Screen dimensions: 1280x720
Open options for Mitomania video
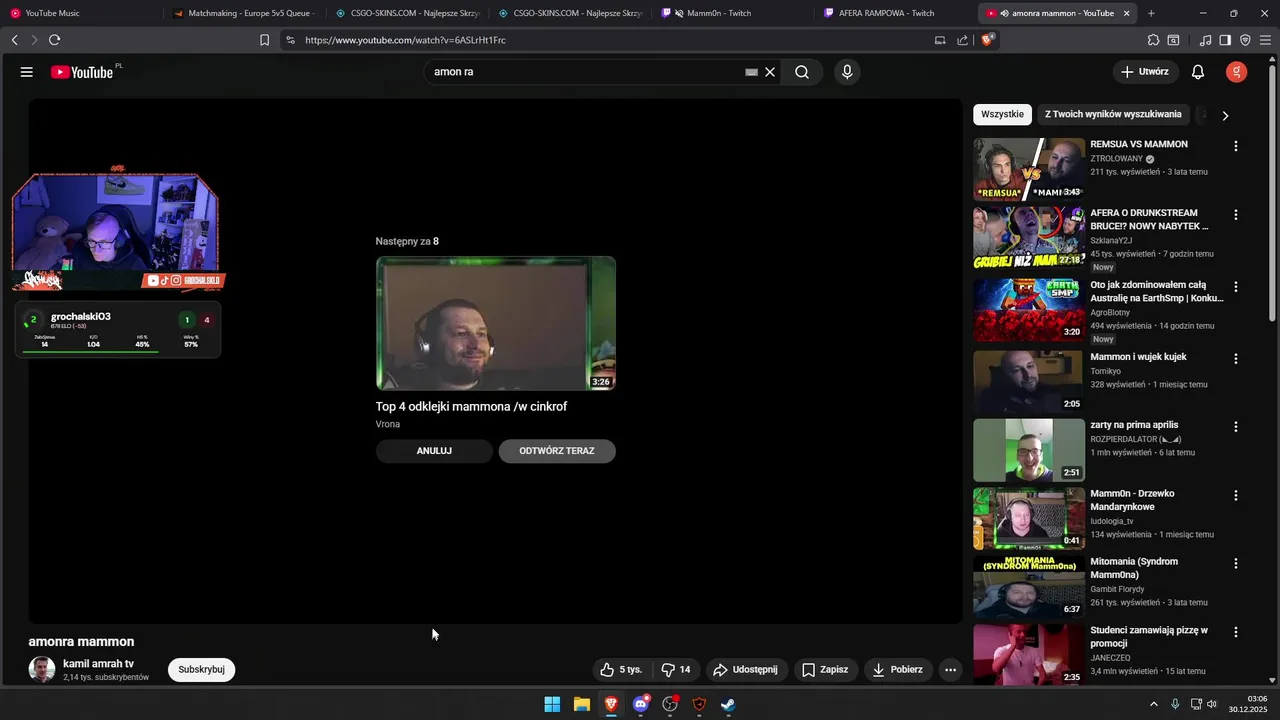click(x=1235, y=563)
